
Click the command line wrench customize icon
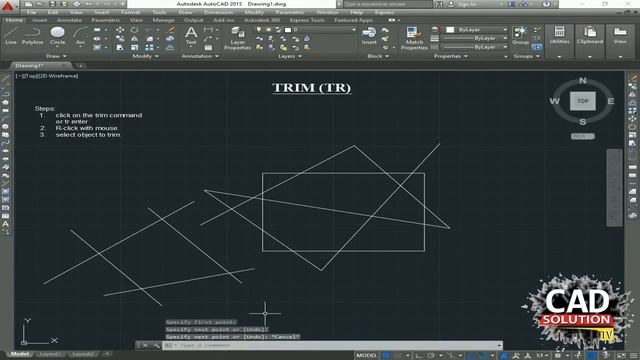tap(156, 346)
